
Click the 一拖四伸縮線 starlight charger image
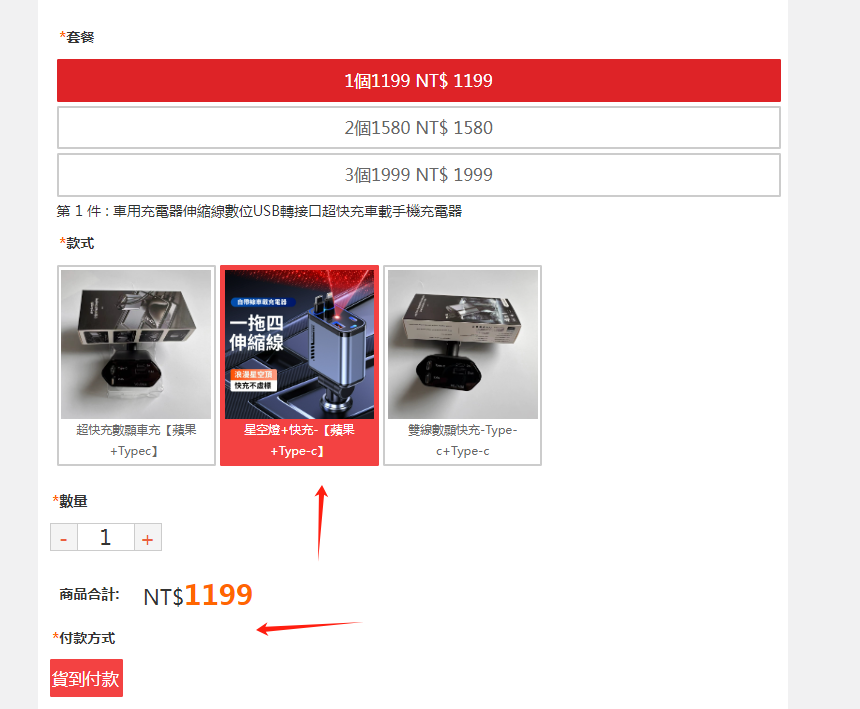[x=299, y=344]
